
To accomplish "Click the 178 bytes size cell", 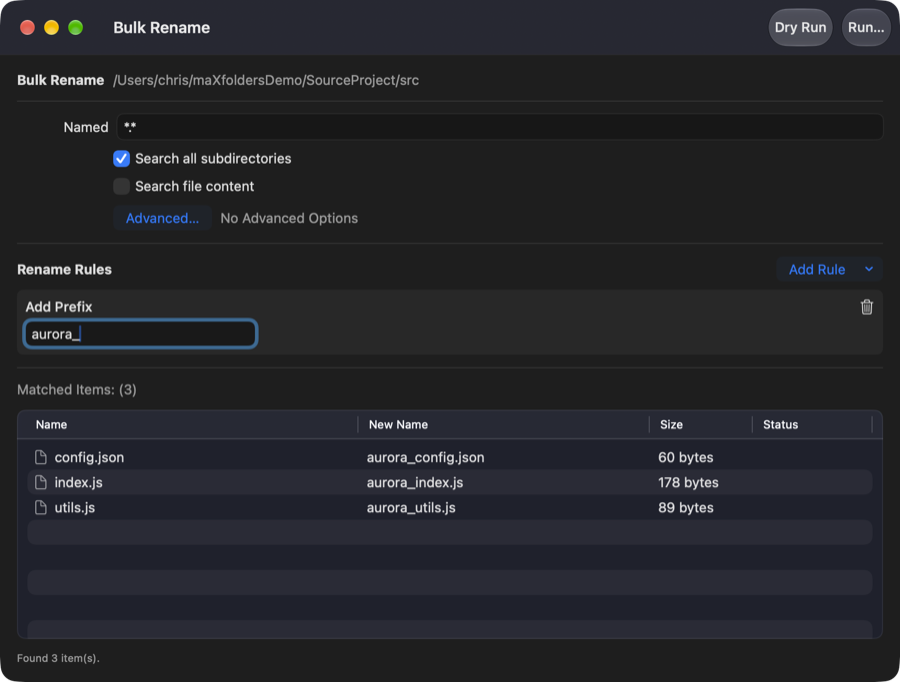I will pos(688,483).
